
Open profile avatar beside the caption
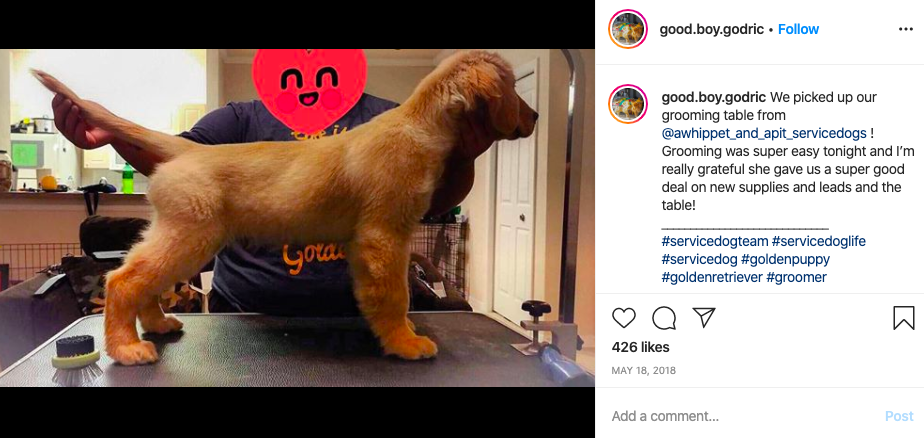(628, 104)
